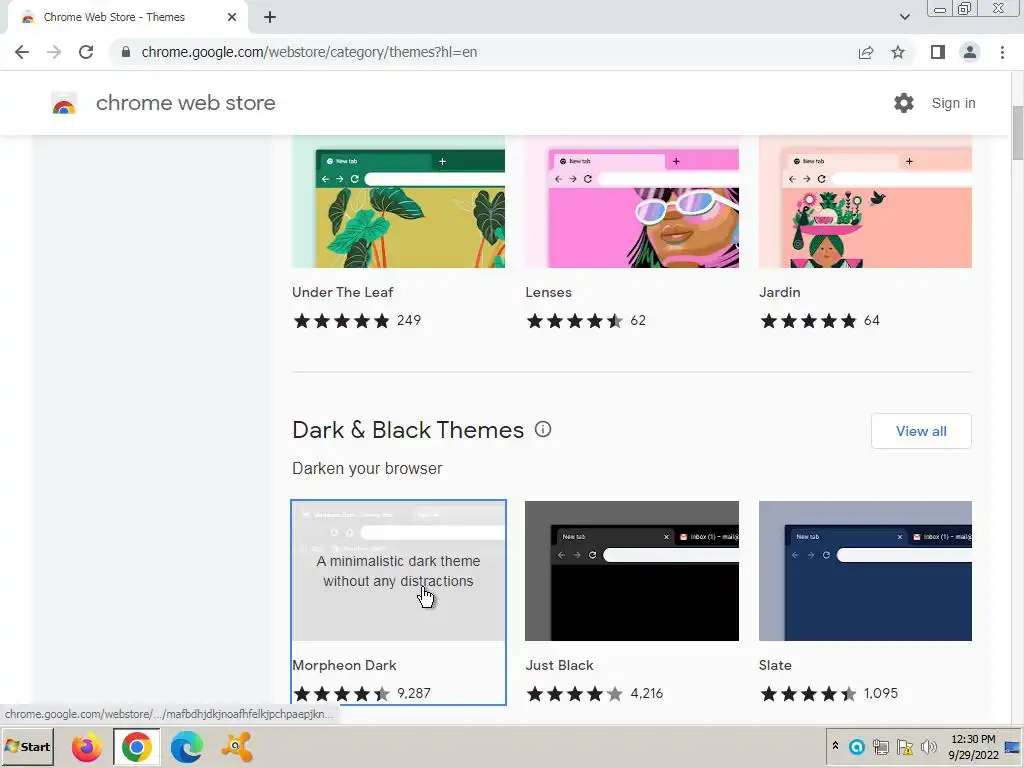
Task: Open the Chrome three-dot menu
Action: point(1002,52)
